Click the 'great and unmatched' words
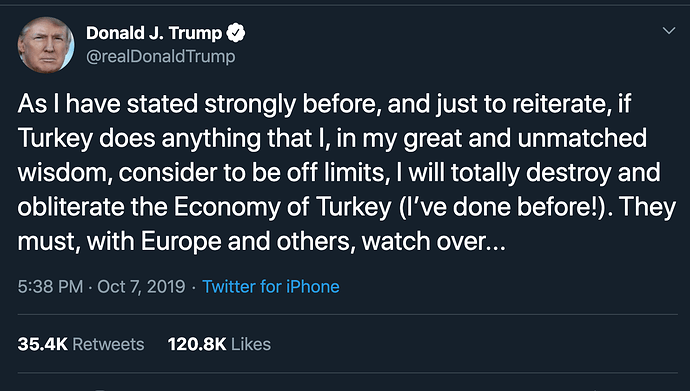The width and height of the screenshot is (690, 391). tap(525, 139)
